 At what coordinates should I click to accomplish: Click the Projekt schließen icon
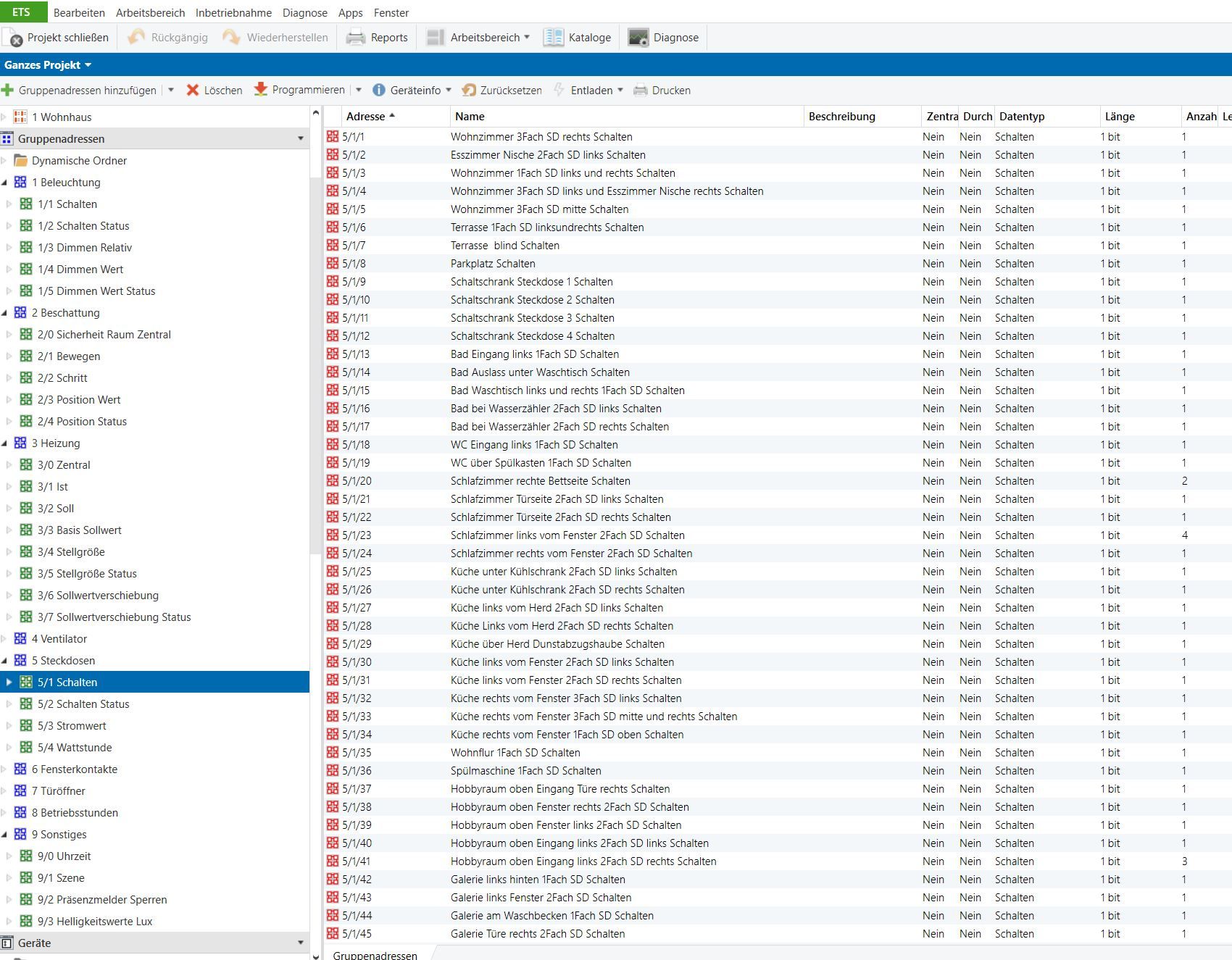coord(13,38)
